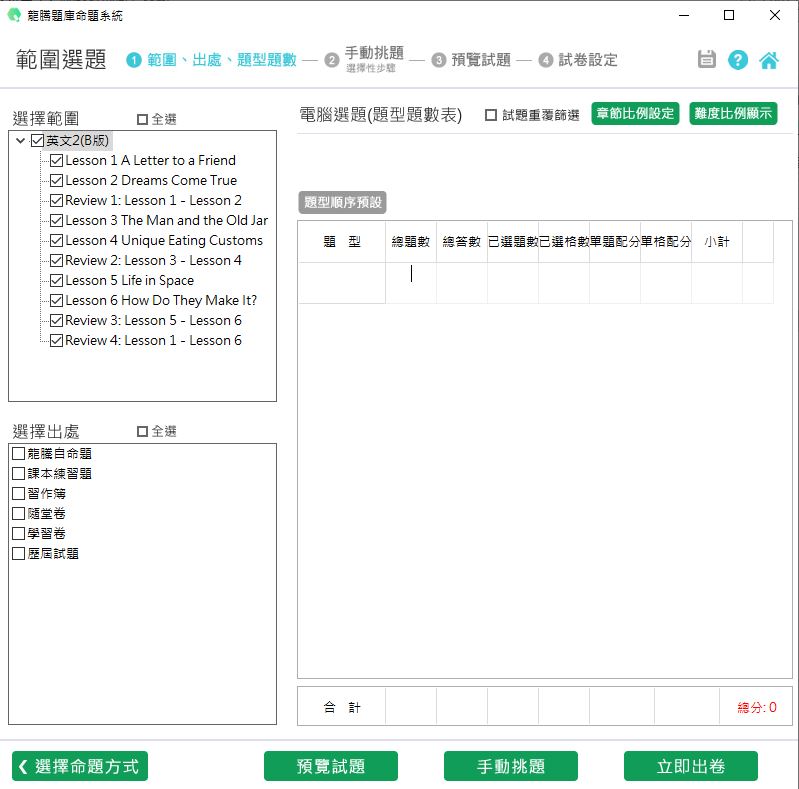
Task: Toggle 英文2(B版) checkbox
Action: click(37, 140)
